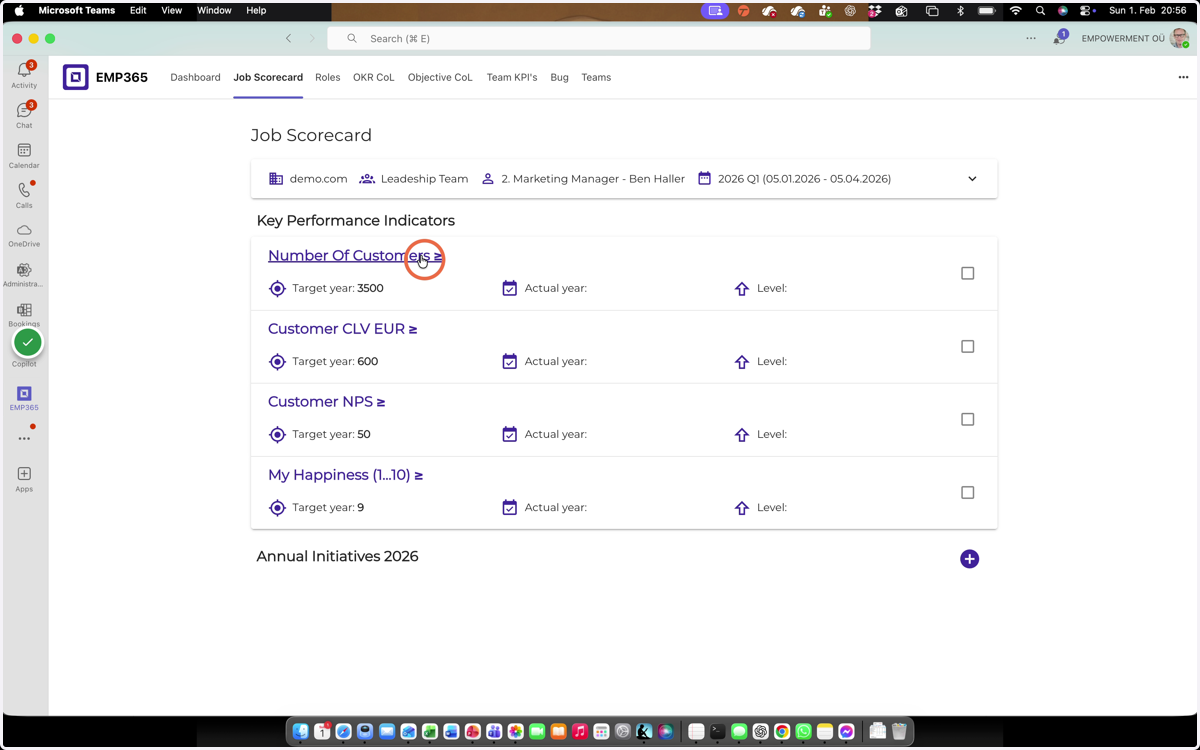1200x750 pixels.
Task: Click the EMPOWERMENT OÜ account name
Action: pos(1123,38)
